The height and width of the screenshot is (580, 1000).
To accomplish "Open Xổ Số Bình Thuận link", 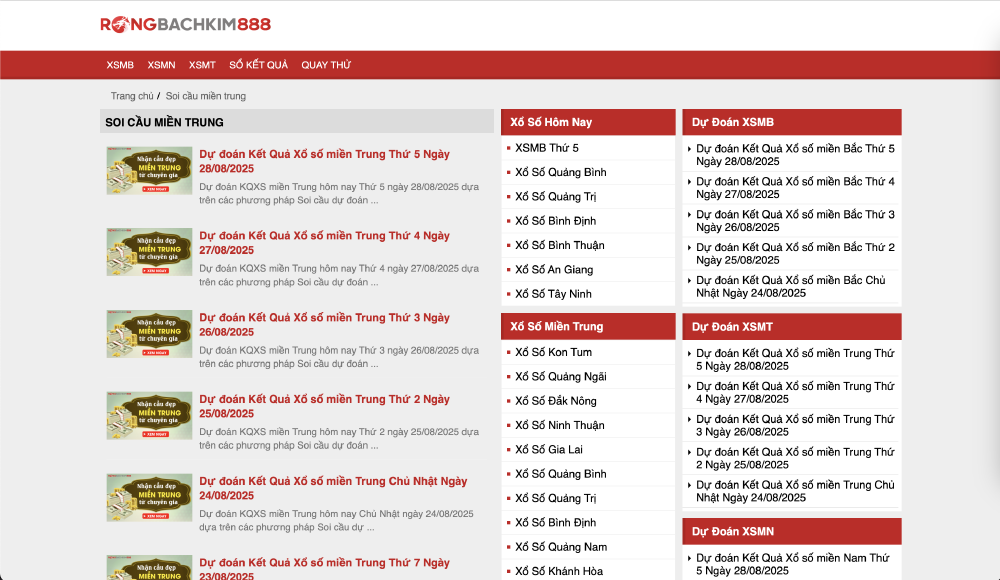I will click(559, 245).
